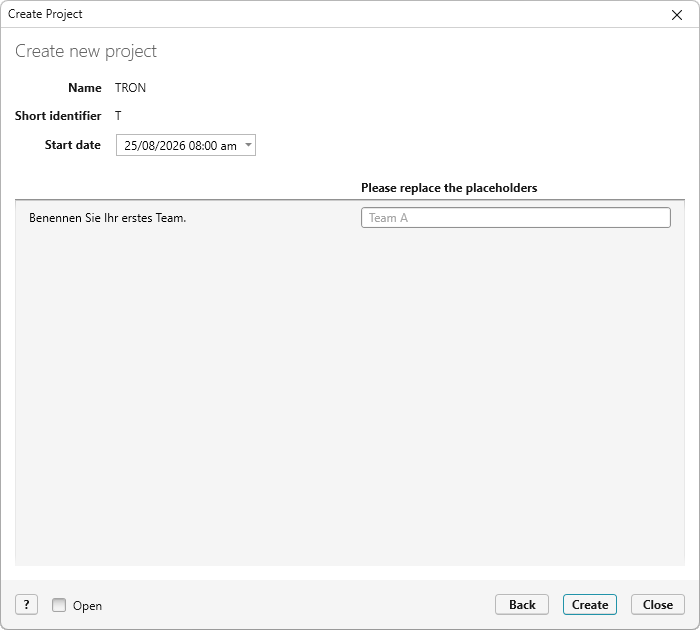Click the short identifier value T

(118, 116)
